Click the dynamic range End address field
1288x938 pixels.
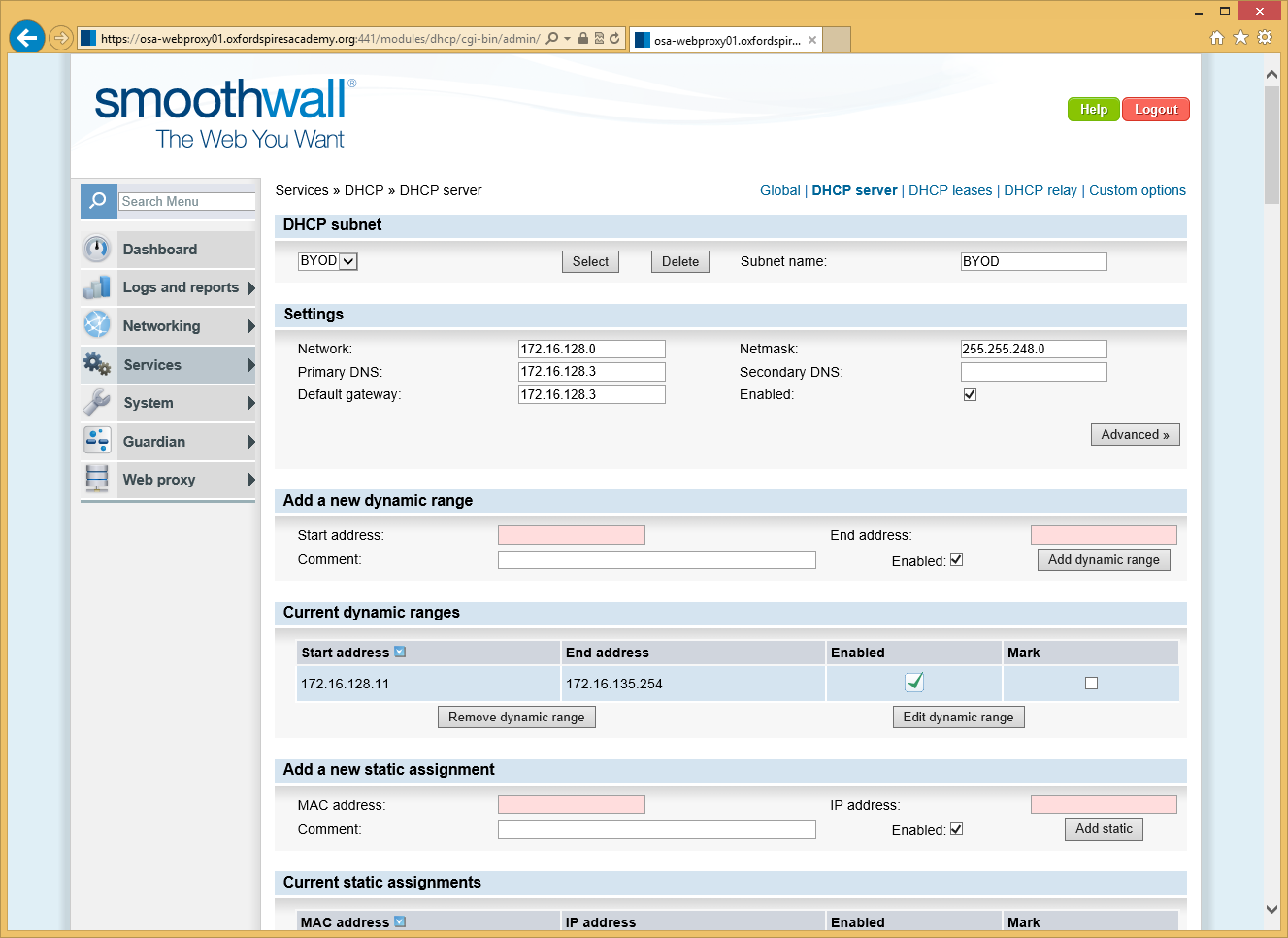pos(1104,535)
